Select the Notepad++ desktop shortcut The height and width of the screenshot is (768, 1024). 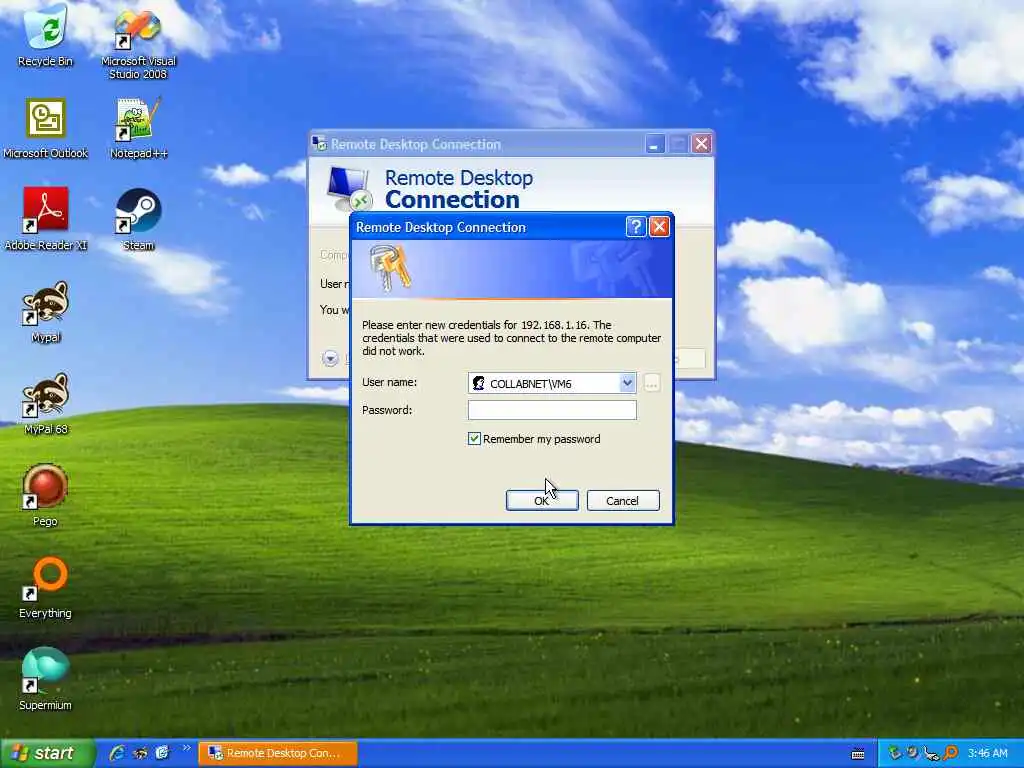(x=138, y=129)
